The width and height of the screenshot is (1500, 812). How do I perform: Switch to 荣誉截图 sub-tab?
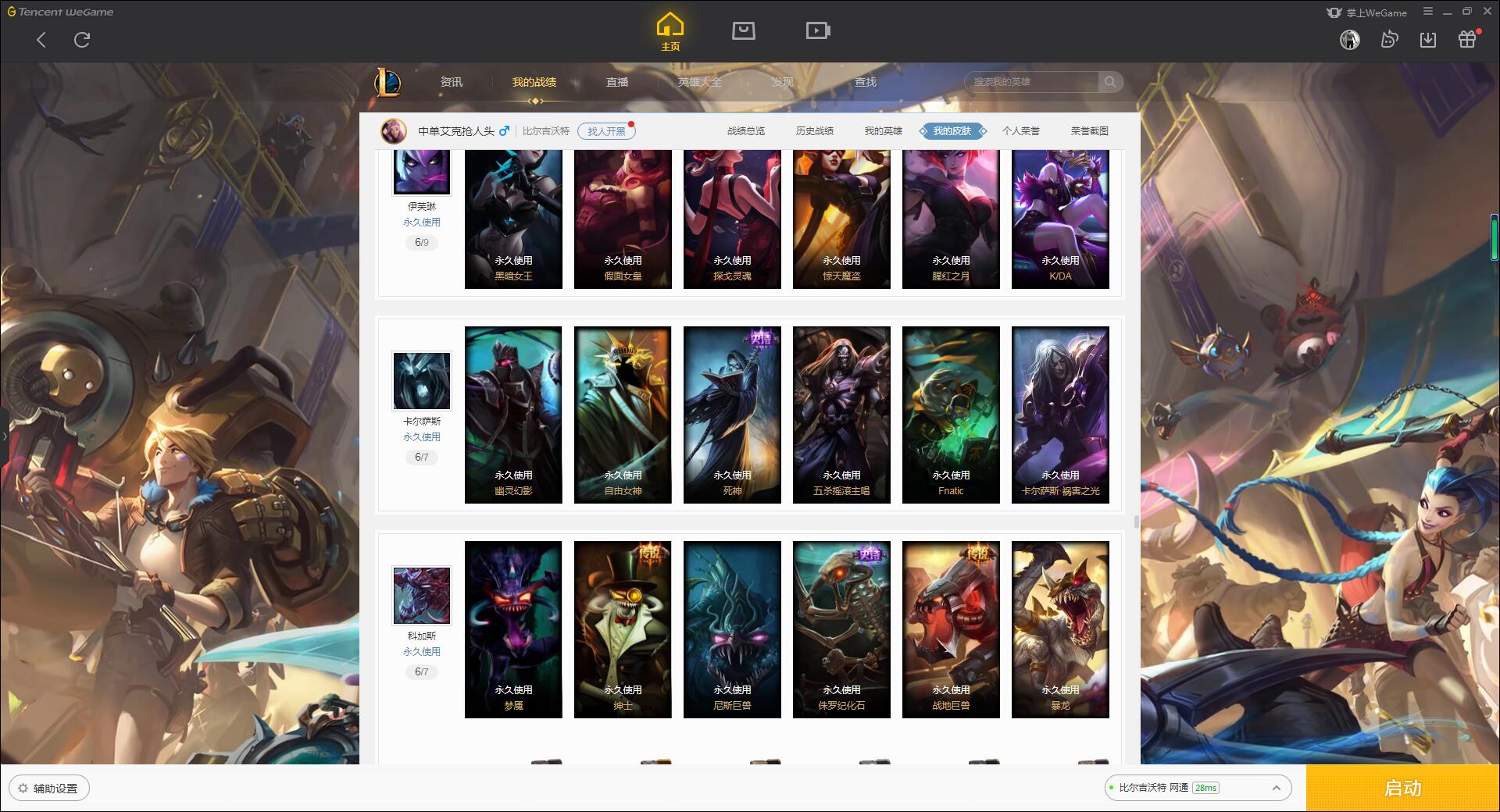click(x=1090, y=131)
